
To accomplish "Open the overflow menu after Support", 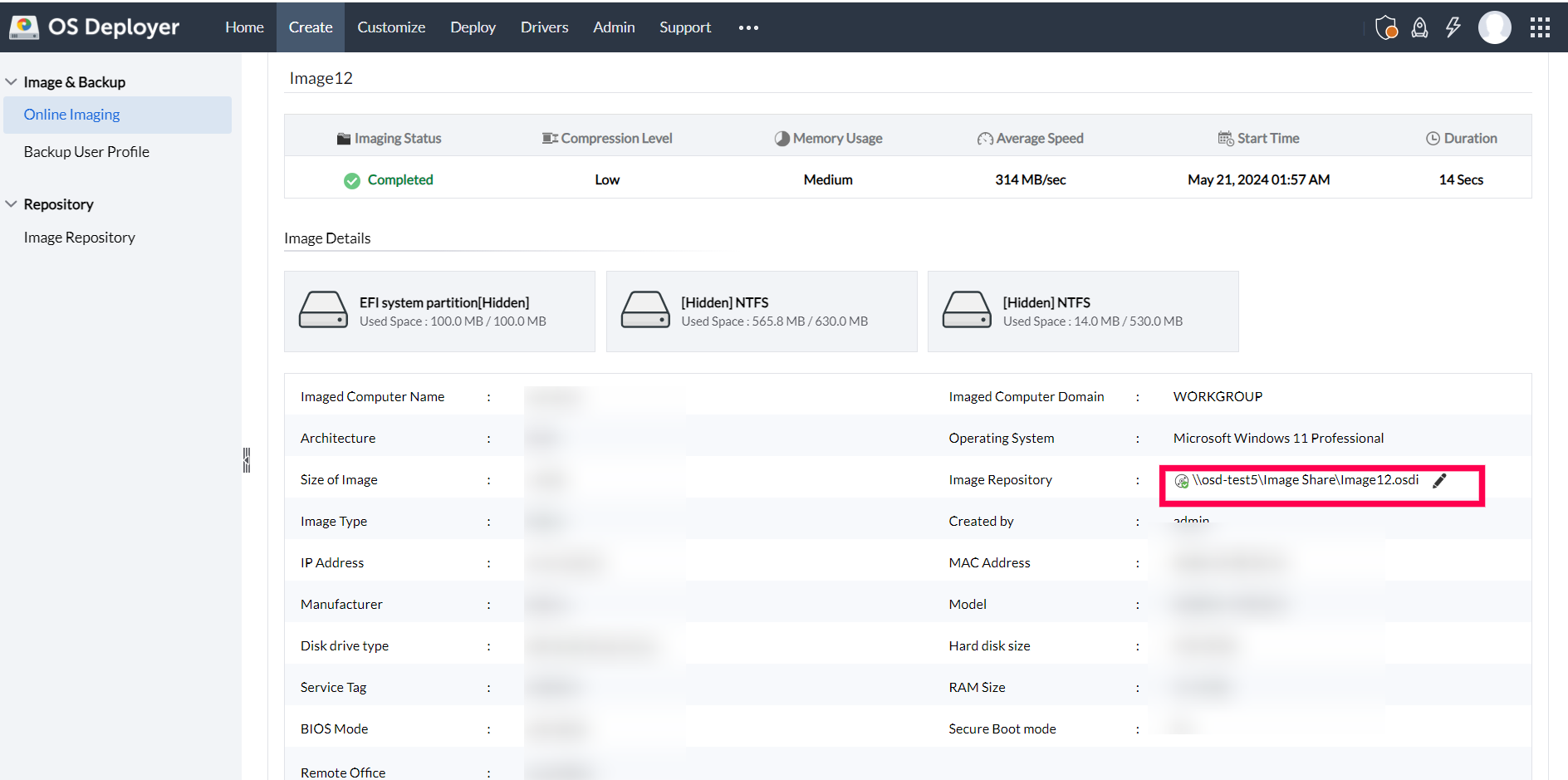I will point(747,27).
